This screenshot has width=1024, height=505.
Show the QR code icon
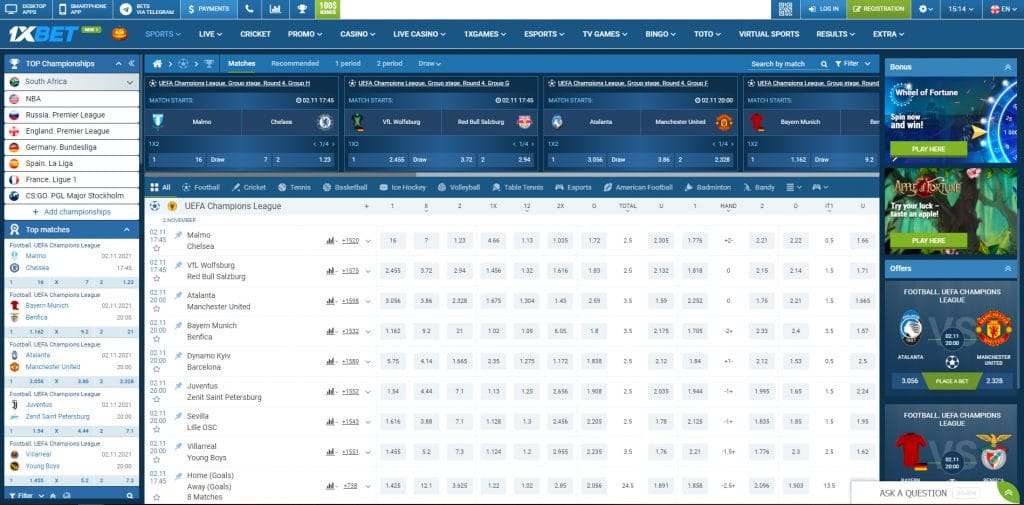pos(785,9)
